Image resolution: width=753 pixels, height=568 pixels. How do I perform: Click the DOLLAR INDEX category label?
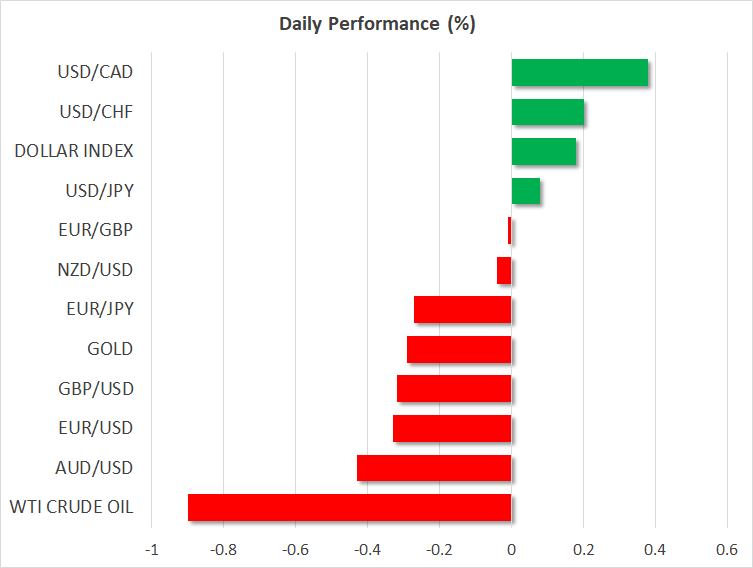click(x=74, y=151)
